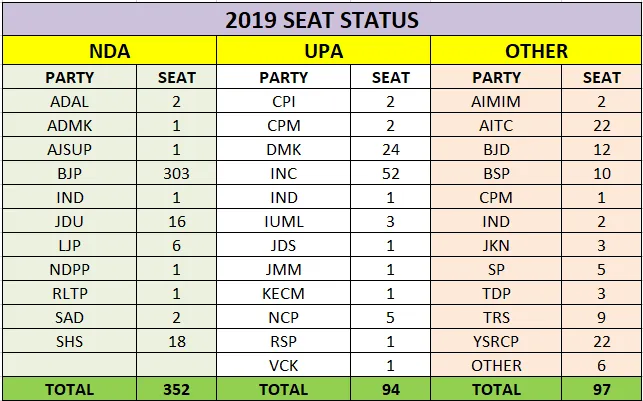The width and height of the screenshot is (643, 401).
Task: Select the UPA header cell
Action: [x=323, y=50]
